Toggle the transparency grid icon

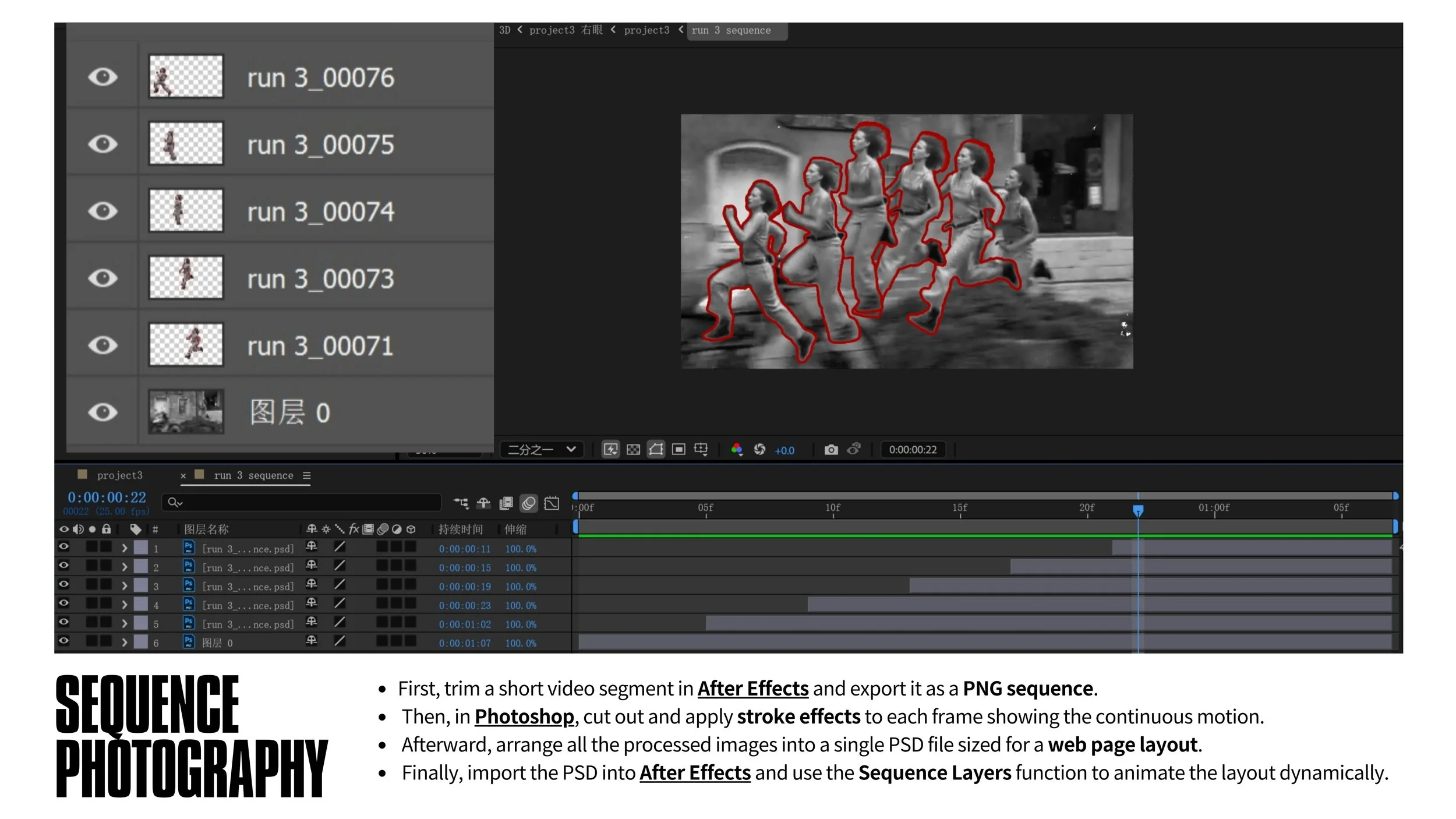coord(633,450)
